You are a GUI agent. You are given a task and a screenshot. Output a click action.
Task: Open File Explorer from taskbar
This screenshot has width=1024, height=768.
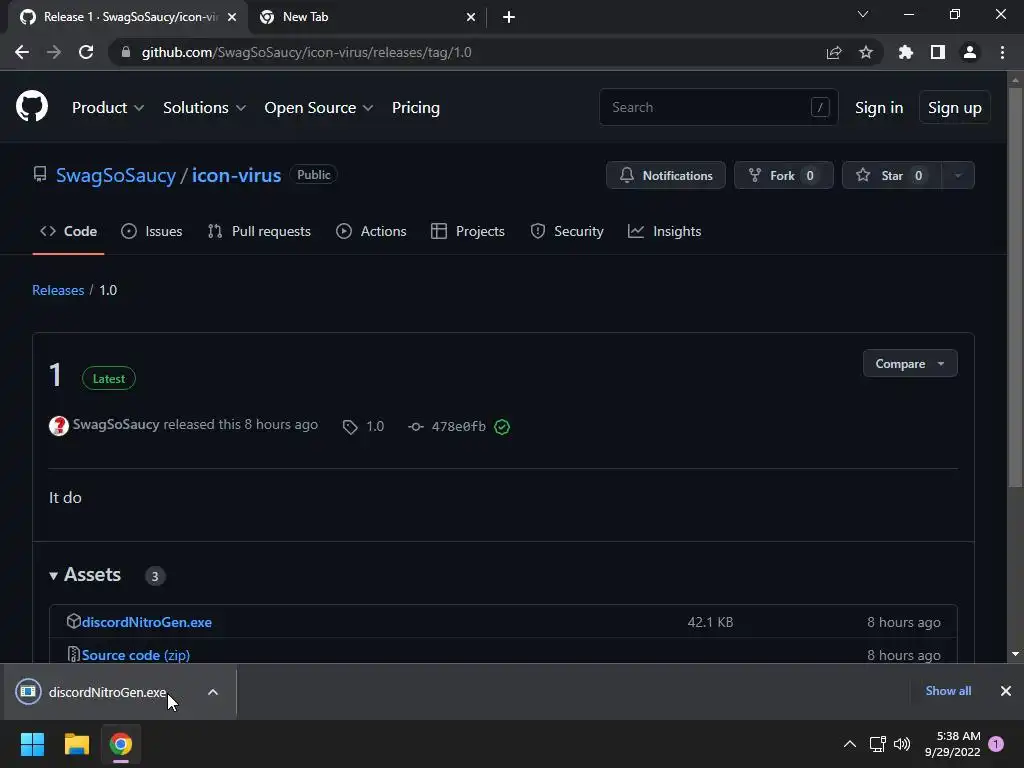coord(76,744)
